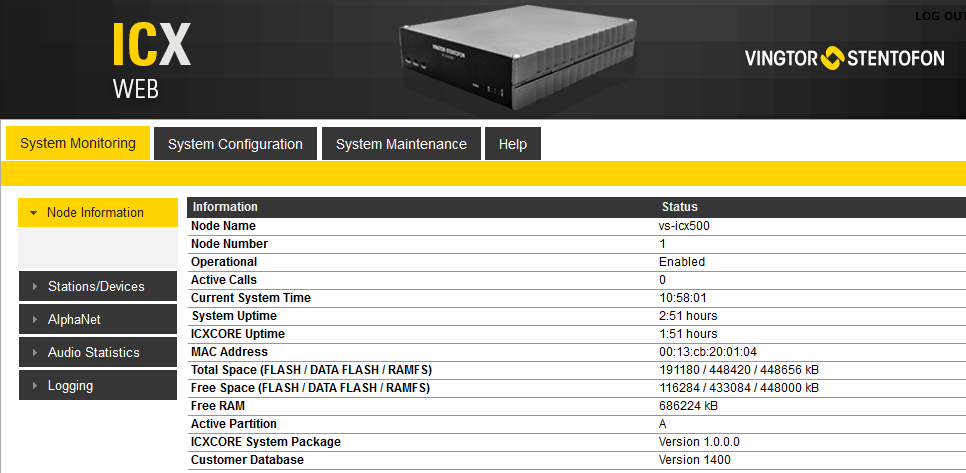This screenshot has width=966, height=473.
Task: Click the Active Partition label
Action: [x=233, y=424]
